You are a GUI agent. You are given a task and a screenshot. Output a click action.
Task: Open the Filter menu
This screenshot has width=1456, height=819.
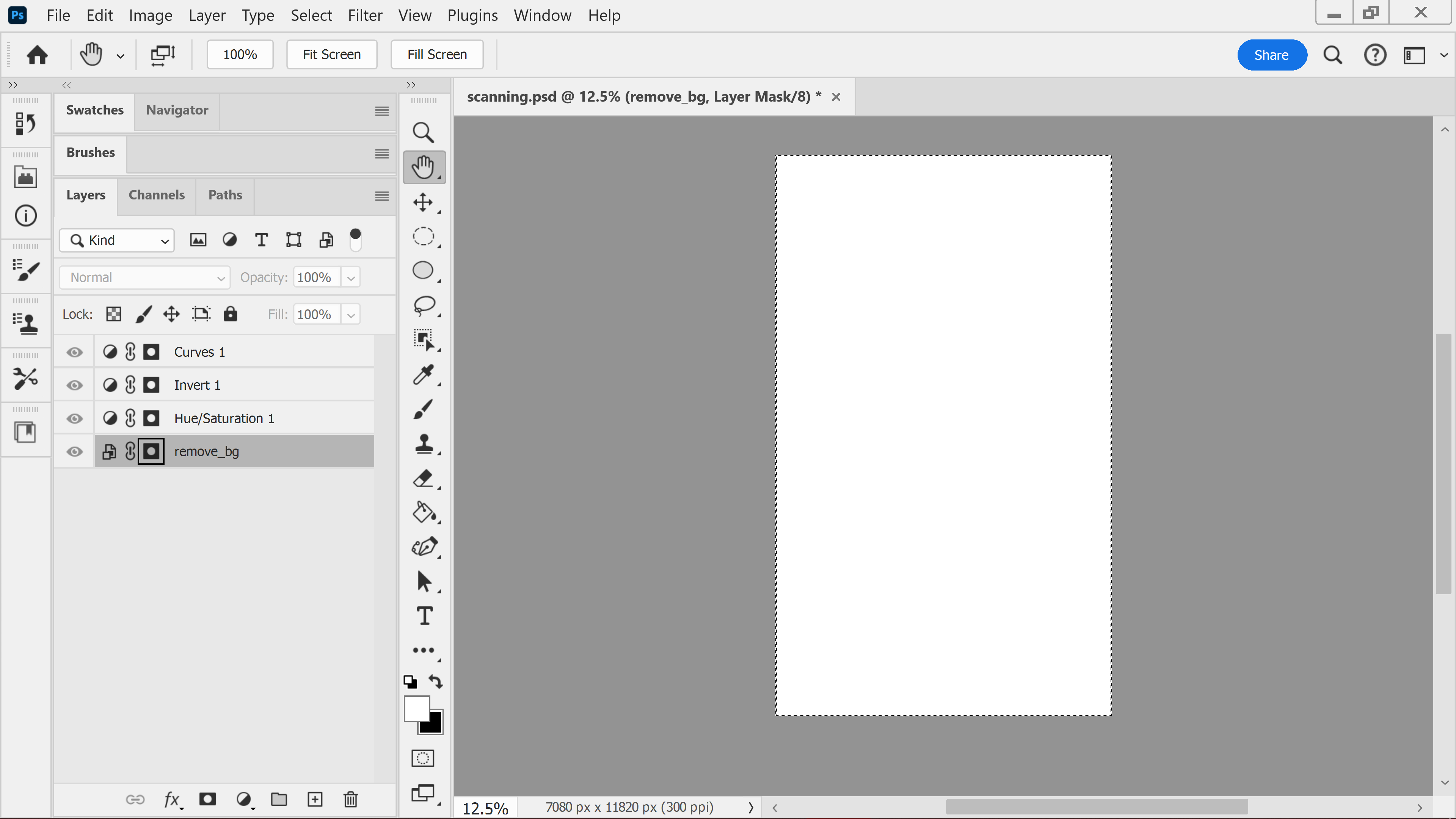coord(364,15)
